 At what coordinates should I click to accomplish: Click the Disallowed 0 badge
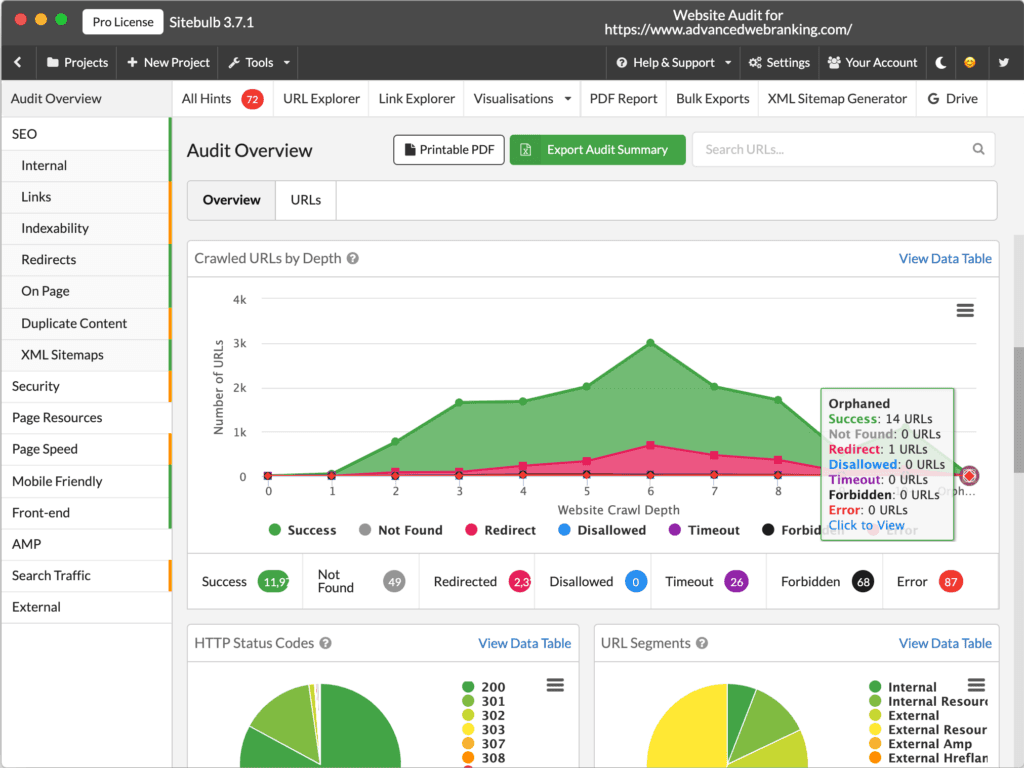pos(635,582)
